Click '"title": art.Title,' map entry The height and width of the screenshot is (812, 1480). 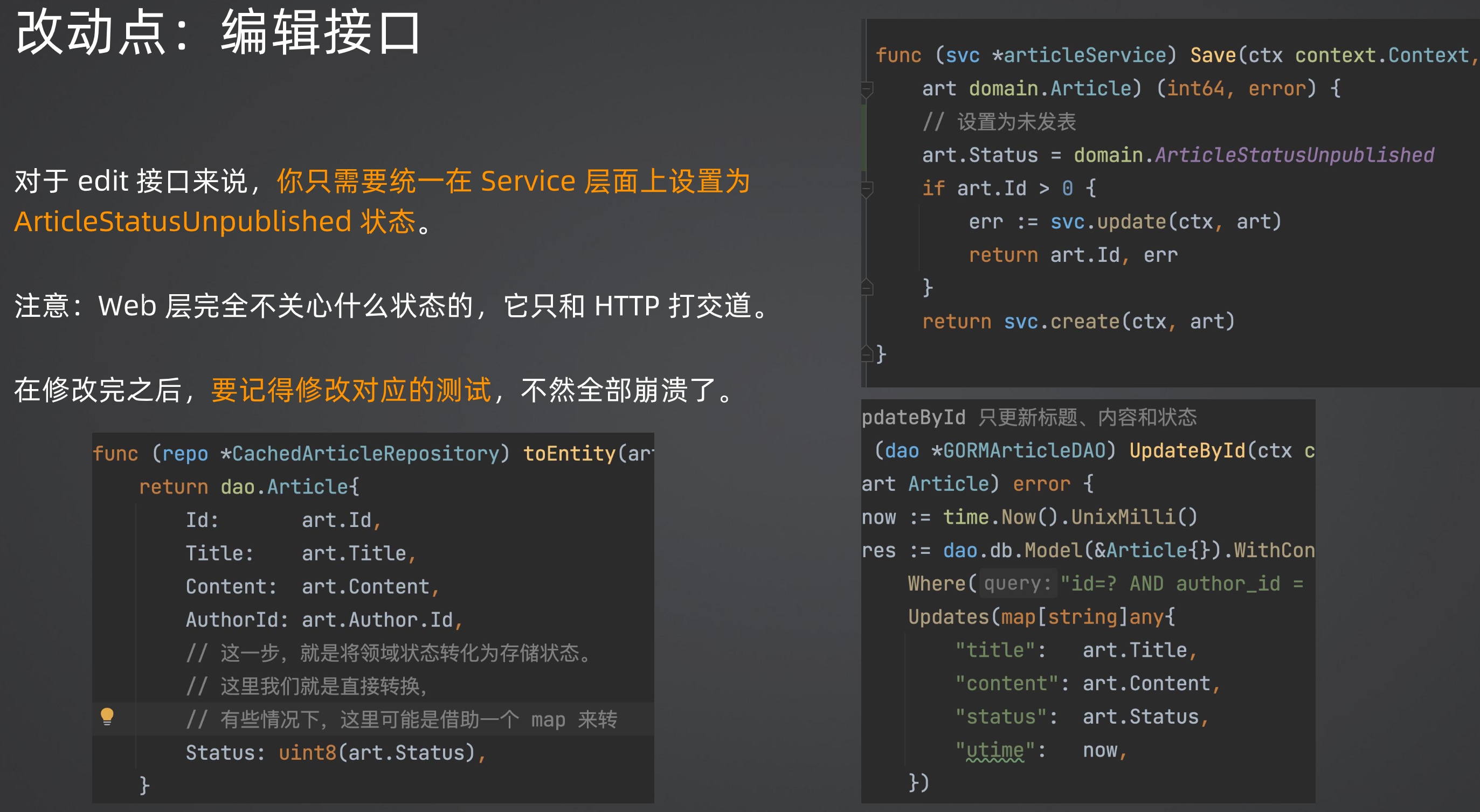1076,652
